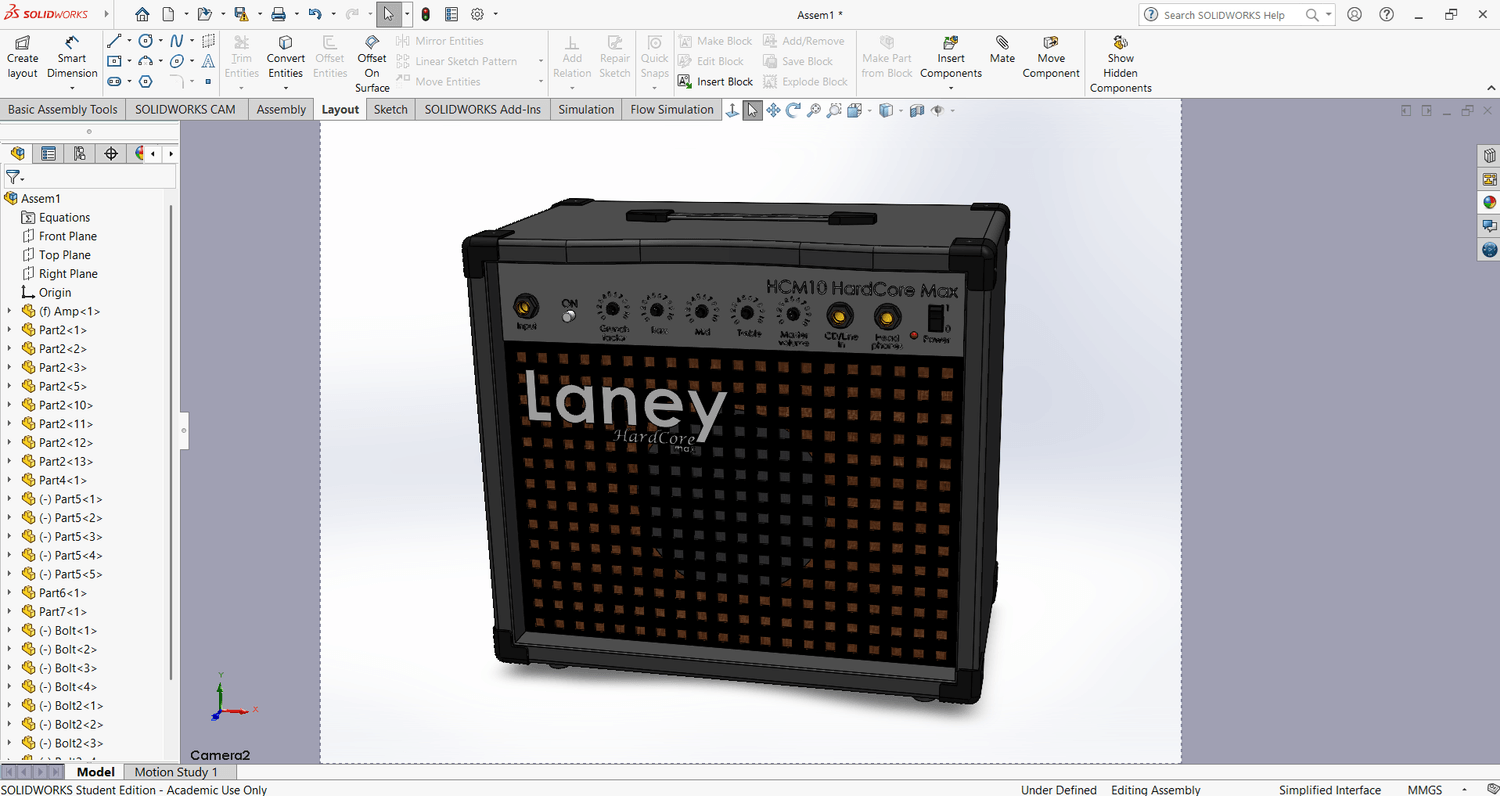Open the Insert Components dropdown arrow
The image size is (1500, 796).
click(950, 88)
